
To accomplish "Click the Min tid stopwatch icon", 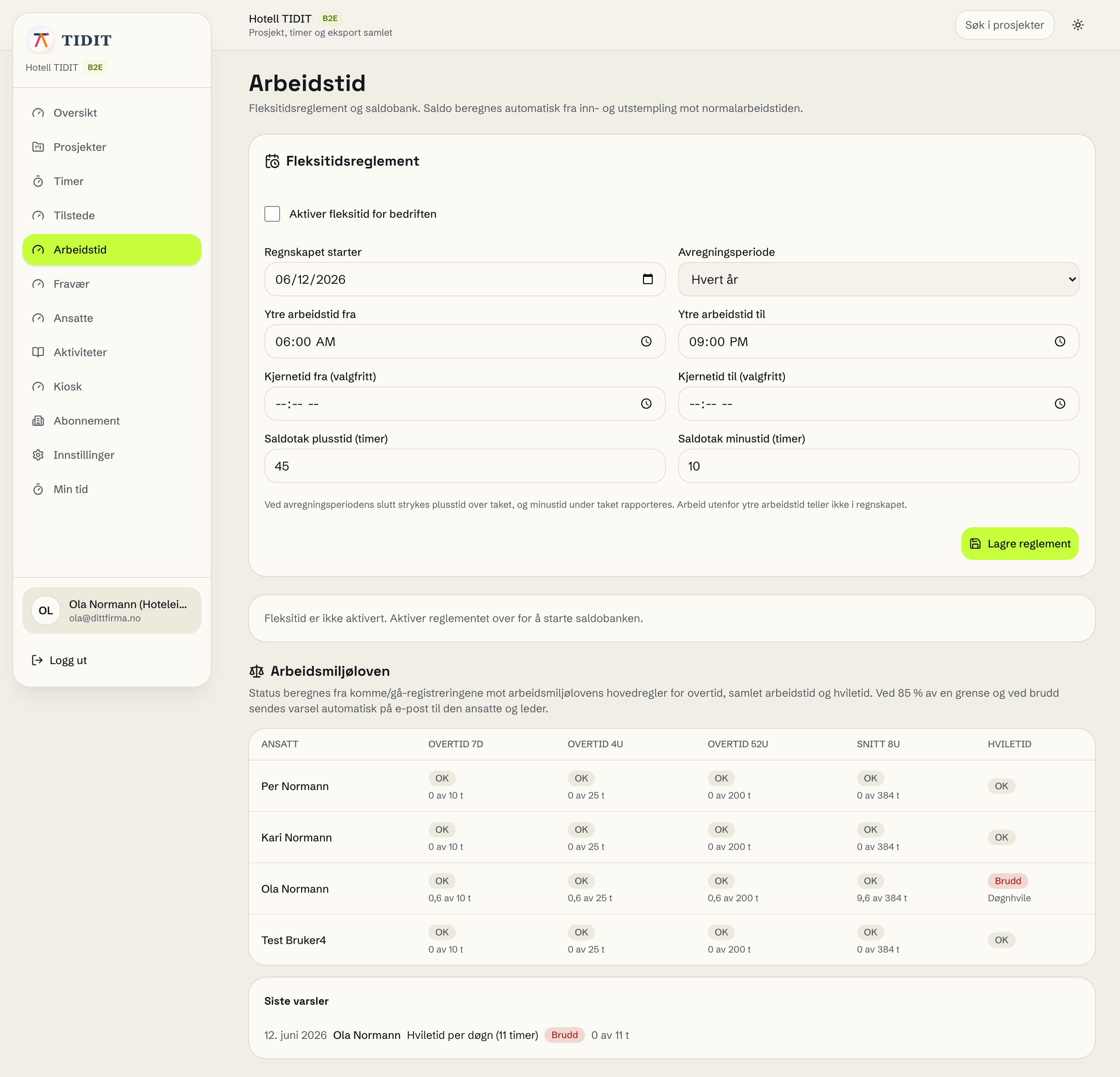I will pyautogui.click(x=38, y=489).
